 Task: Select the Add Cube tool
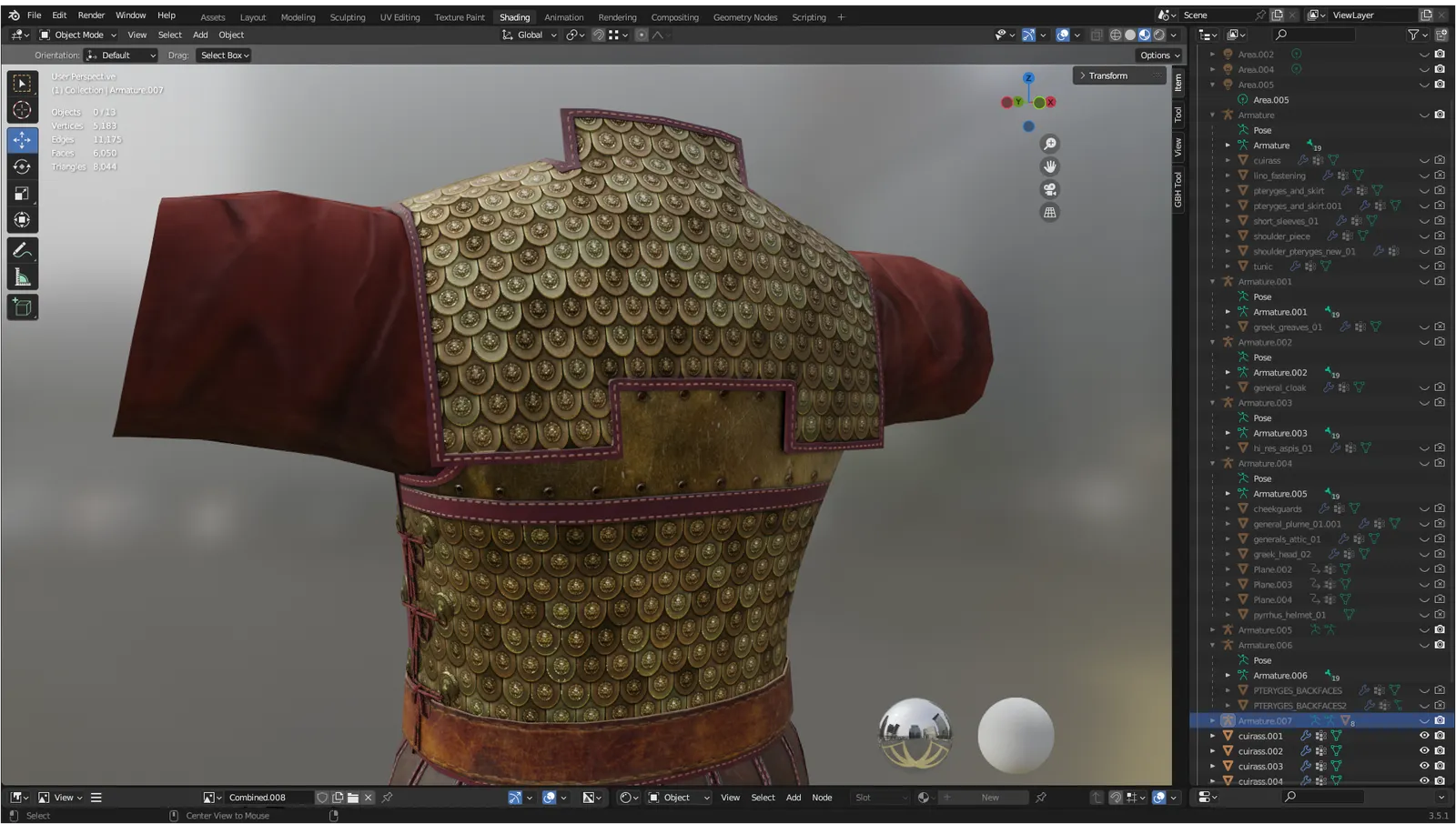[22, 306]
